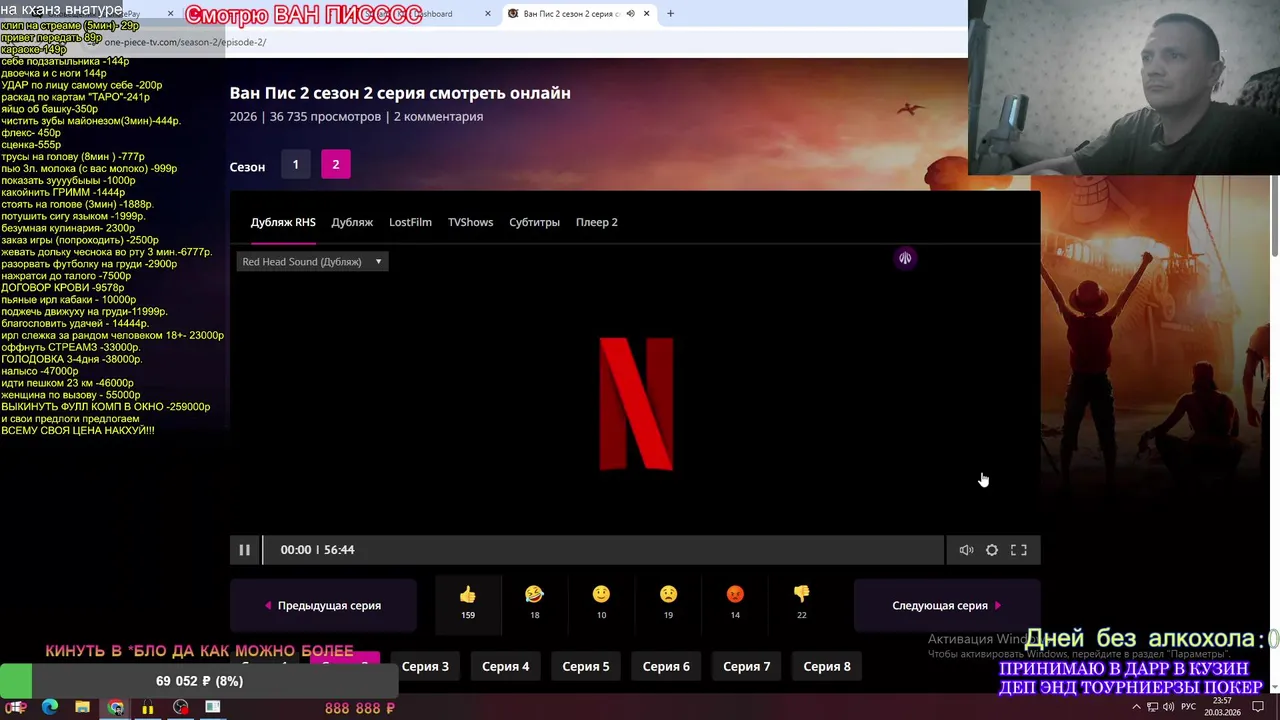Click the thumbs-down reaction with 22
This screenshot has width=1280, height=720.
(x=802, y=604)
